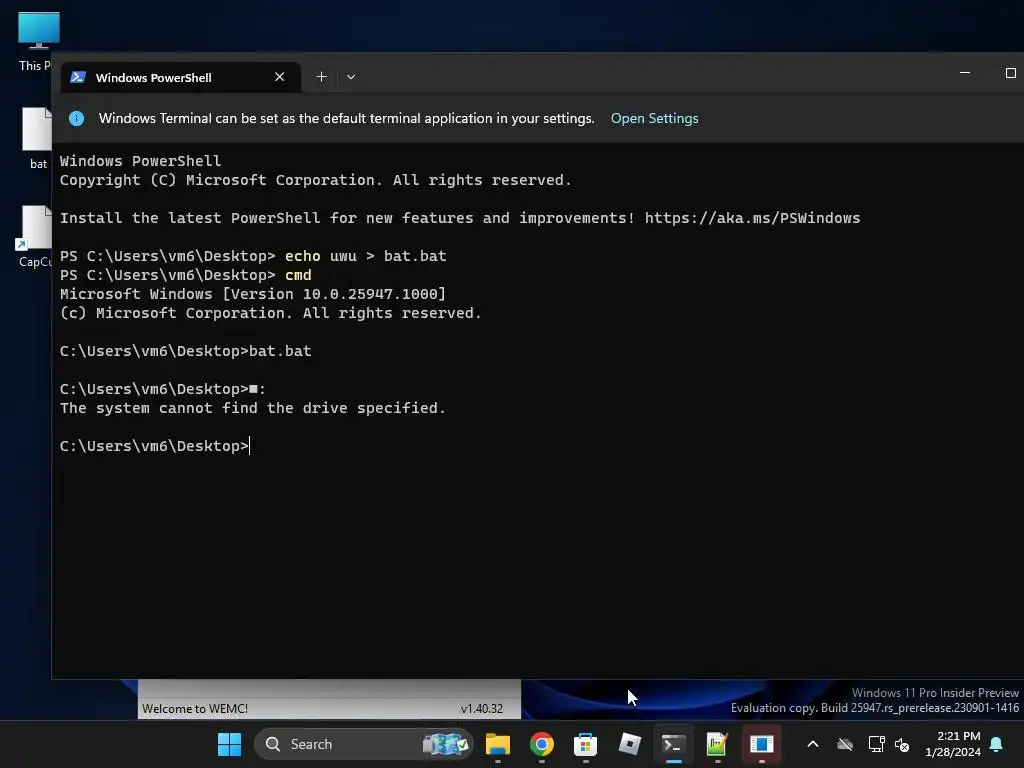Click the 'The system cannot find the drive specified.' line
Viewport: 1024px width, 768px height.
(x=253, y=408)
